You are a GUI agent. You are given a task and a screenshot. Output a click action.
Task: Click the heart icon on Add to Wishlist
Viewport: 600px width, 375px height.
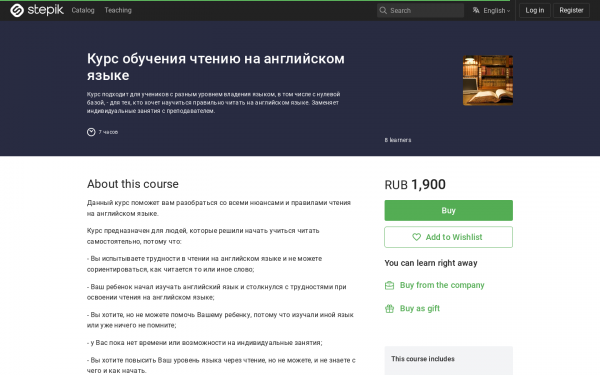[416, 237]
